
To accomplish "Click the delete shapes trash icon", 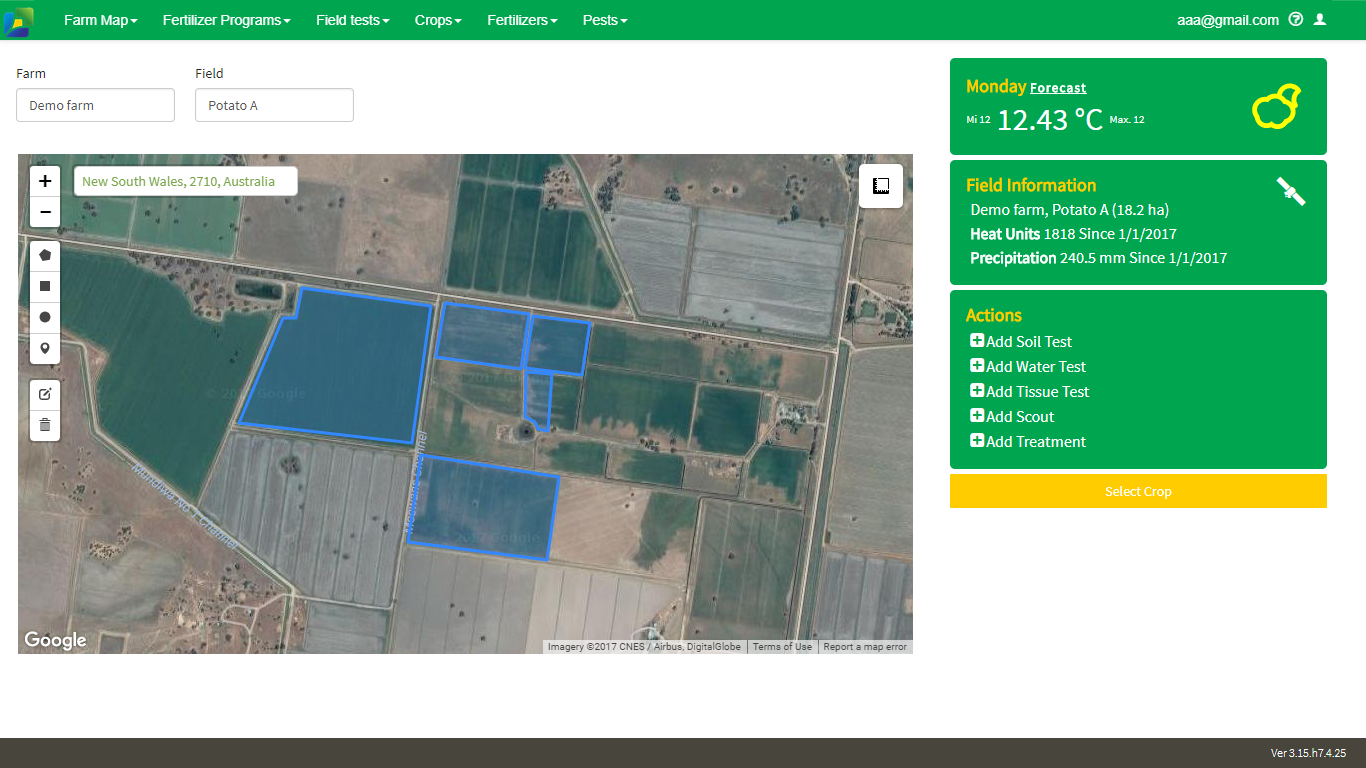I will pyautogui.click(x=45, y=425).
